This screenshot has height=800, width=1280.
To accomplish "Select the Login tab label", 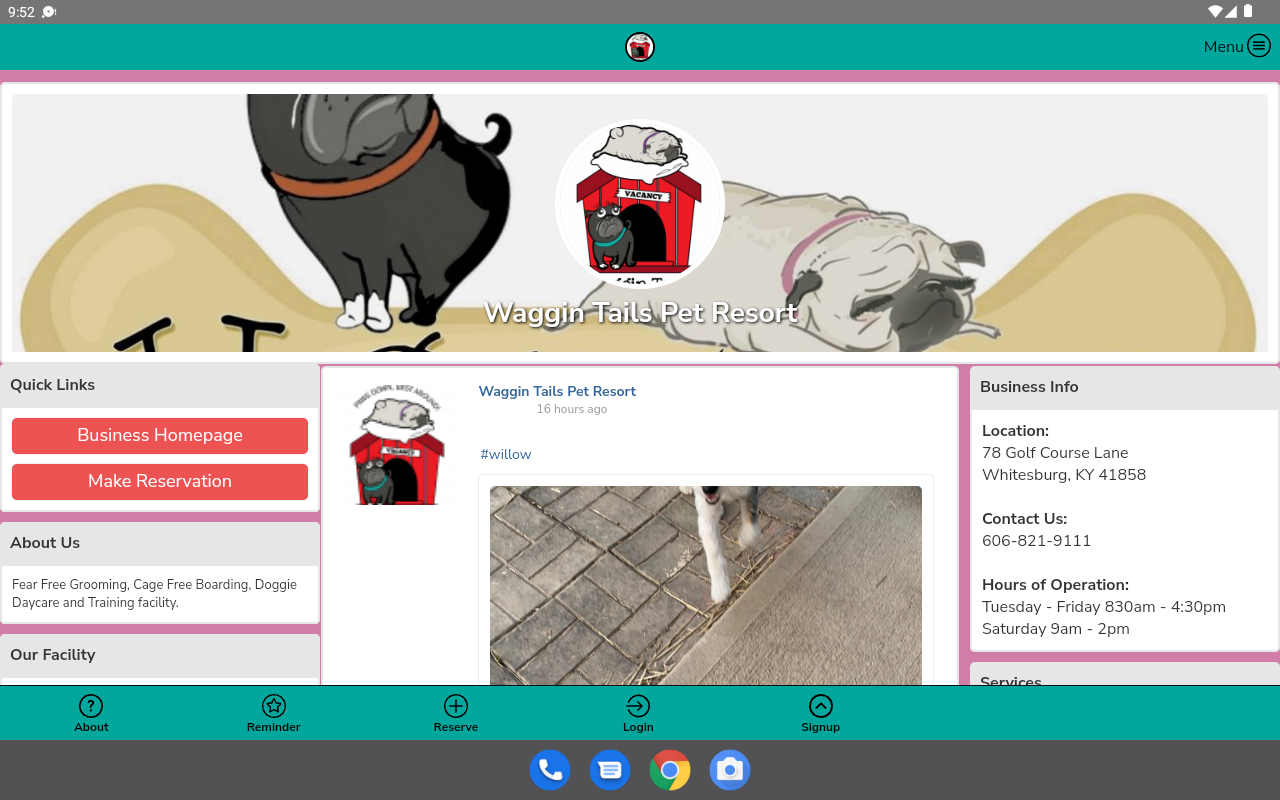I will point(638,727).
